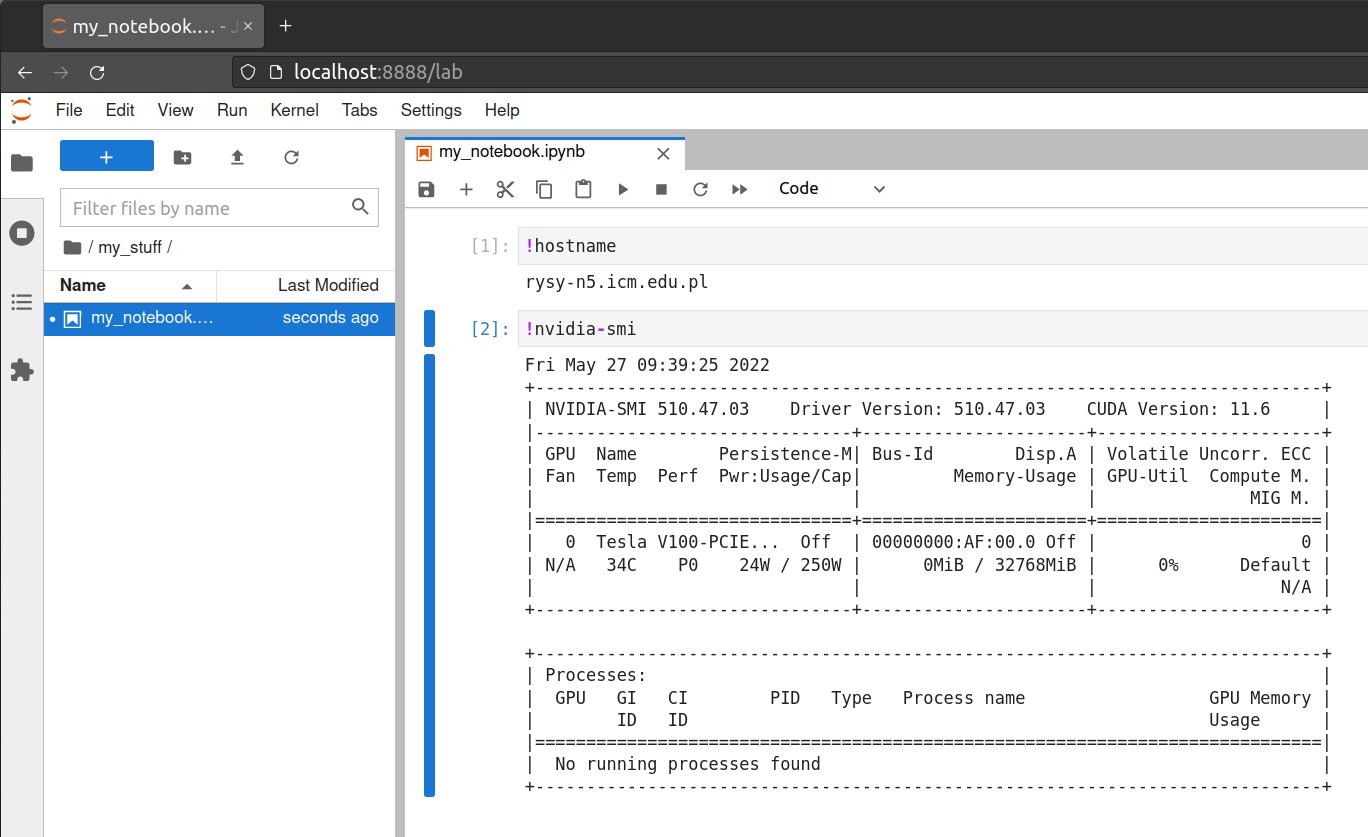This screenshot has height=837, width=1368.
Task: Sort files by Name column header
Action: pos(83,285)
